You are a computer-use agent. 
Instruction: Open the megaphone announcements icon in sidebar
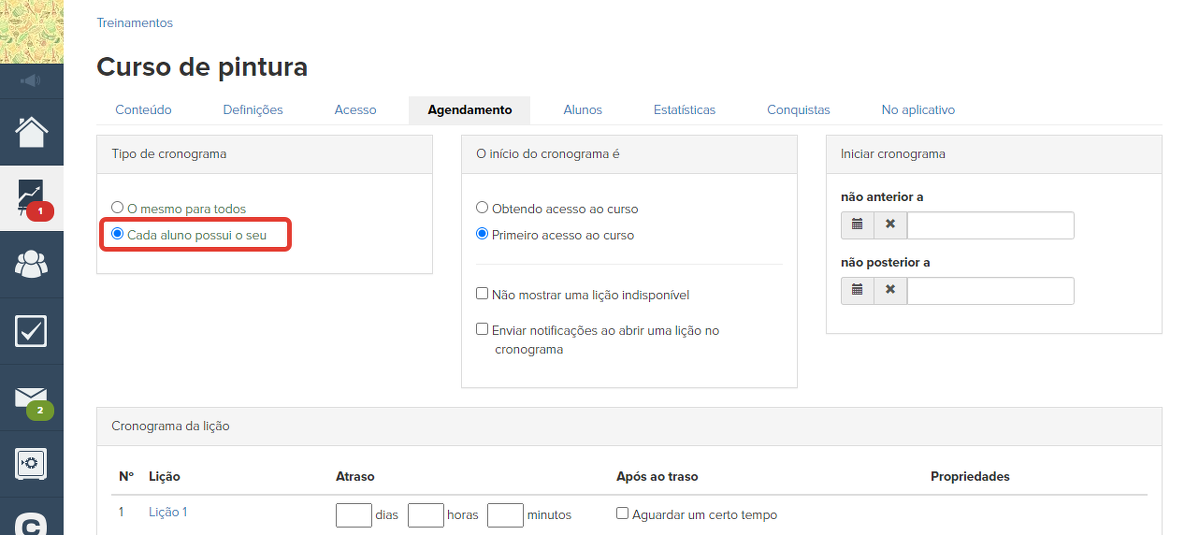(x=31, y=81)
